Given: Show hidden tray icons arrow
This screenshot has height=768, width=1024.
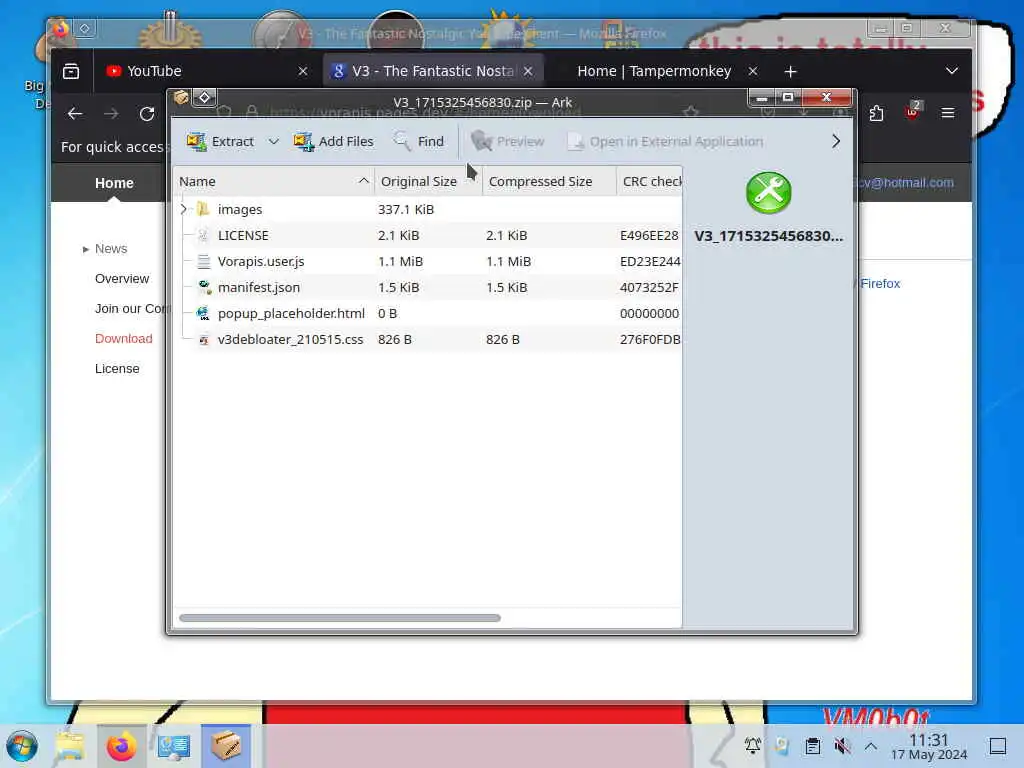Looking at the screenshot, I should (871, 746).
